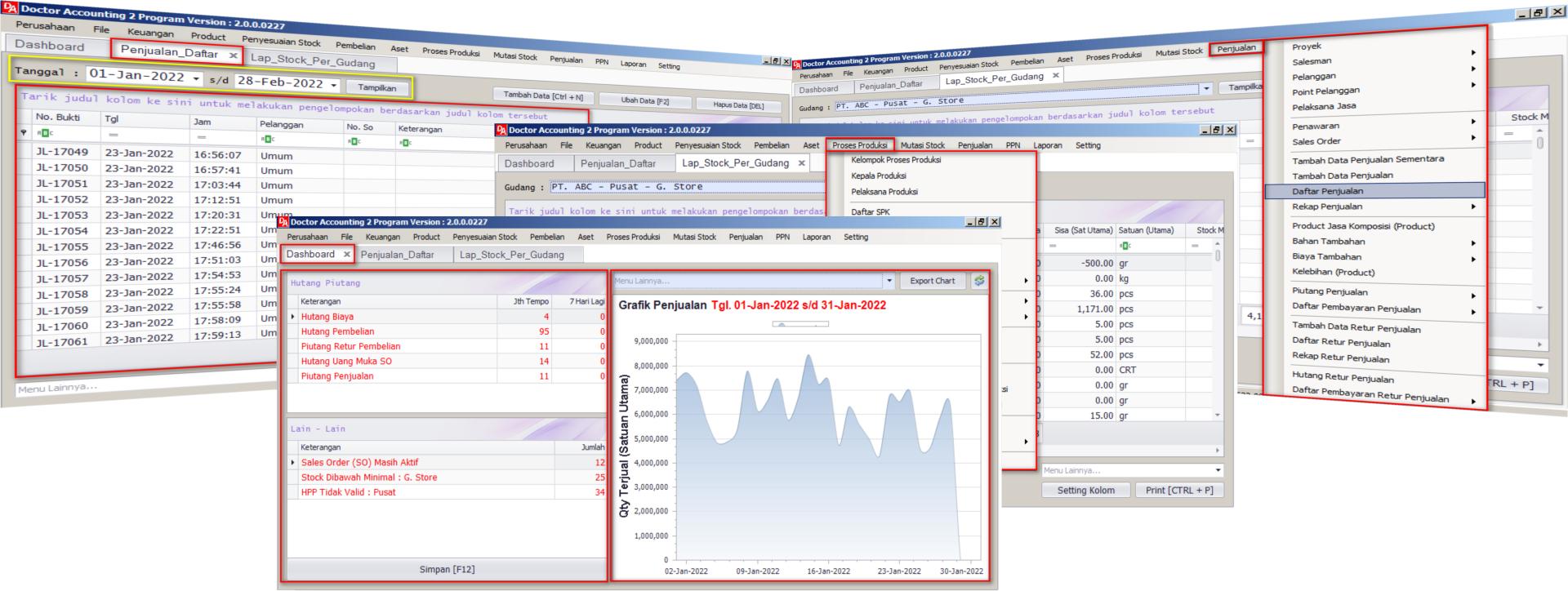Click Pelanggan column filter icon
This screenshot has width=1568, height=591.
click(268, 140)
